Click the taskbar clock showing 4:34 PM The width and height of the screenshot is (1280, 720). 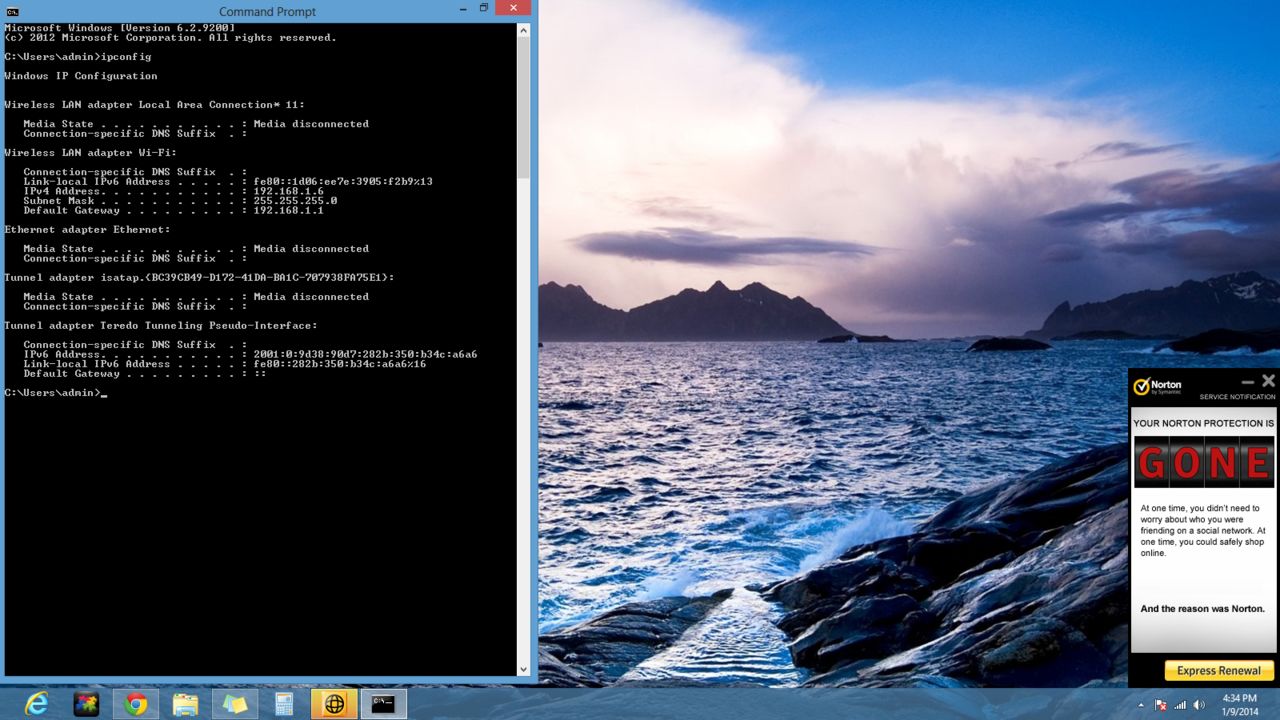coord(1239,704)
